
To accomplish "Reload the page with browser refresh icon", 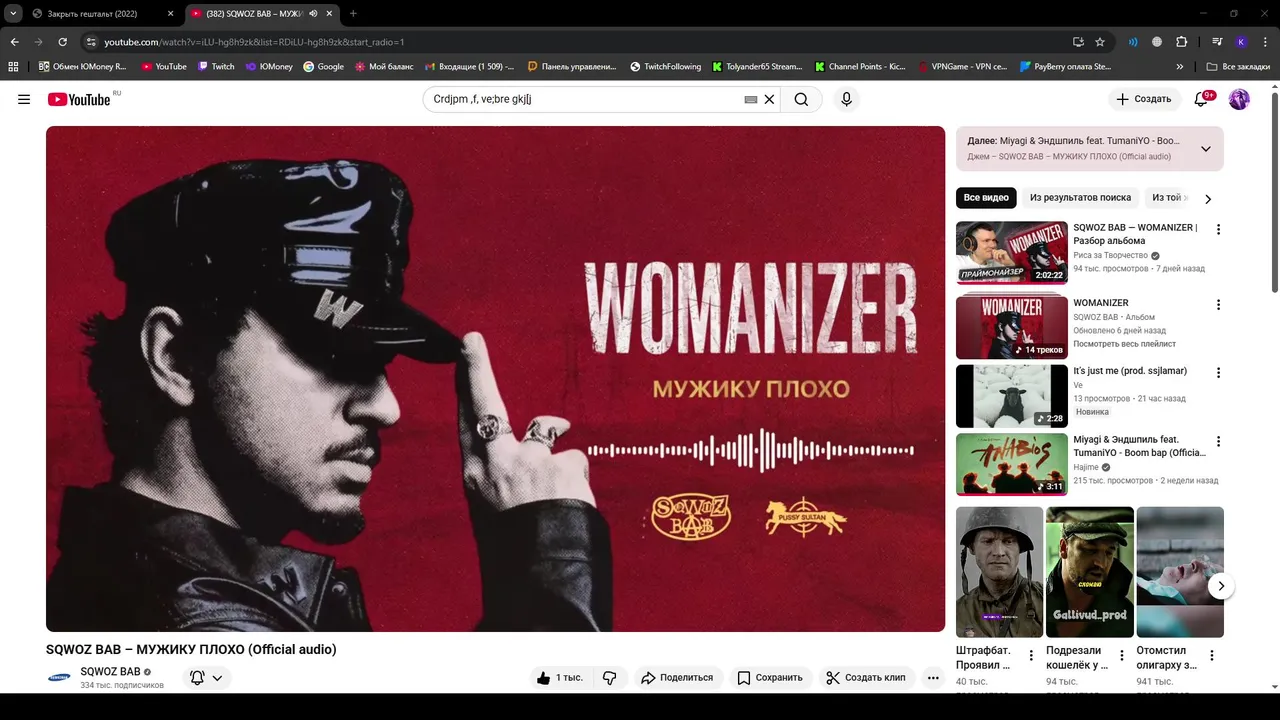I will pyautogui.click(x=62, y=42).
